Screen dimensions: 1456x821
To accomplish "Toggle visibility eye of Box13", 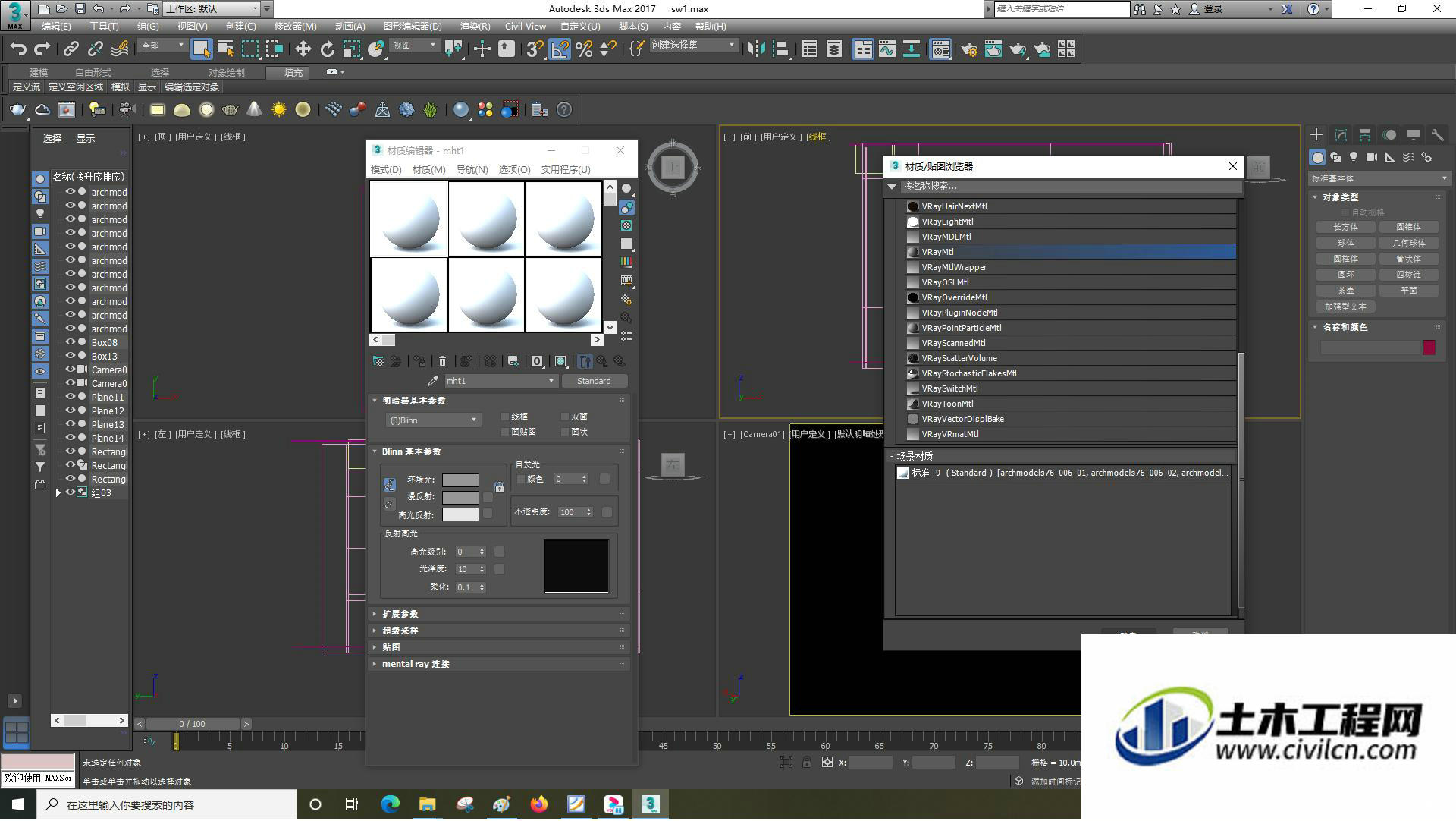I will [71, 356].
